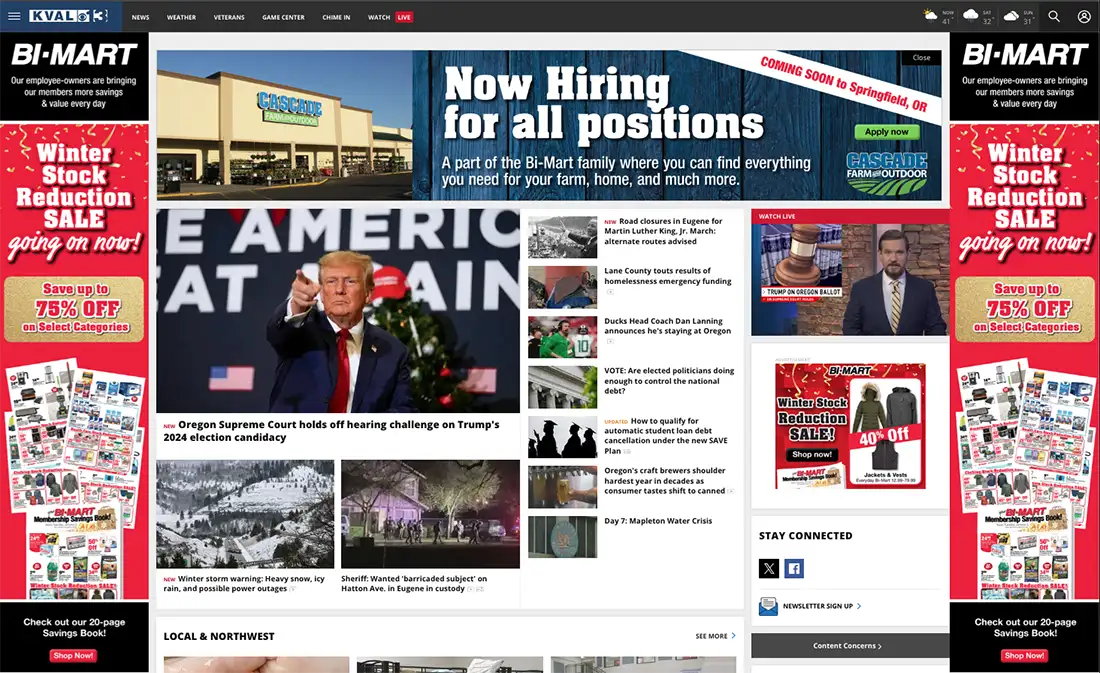Click the Mapleton water crisis thumbnail
Viewport: 1100px width, 673px height.
point(563,537)
